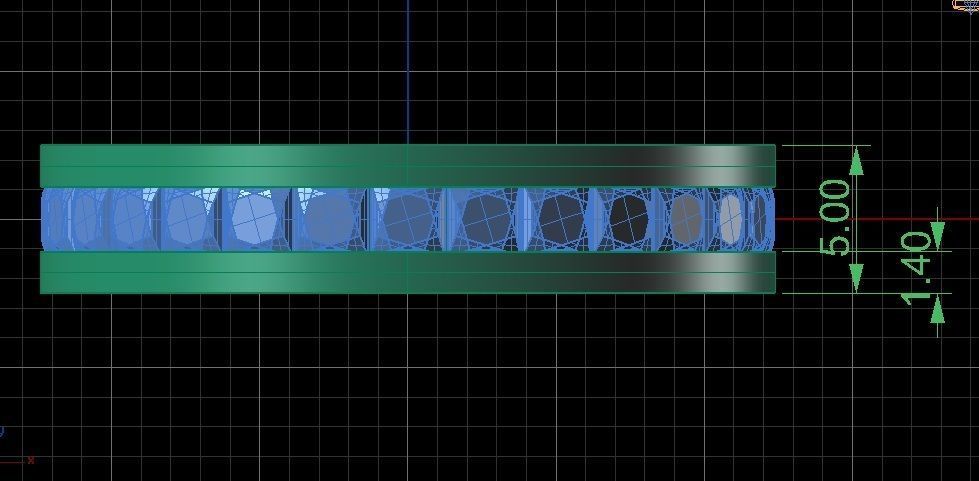Select the lower green metal rail
This screenshot has width=979, height=481.
408,272
